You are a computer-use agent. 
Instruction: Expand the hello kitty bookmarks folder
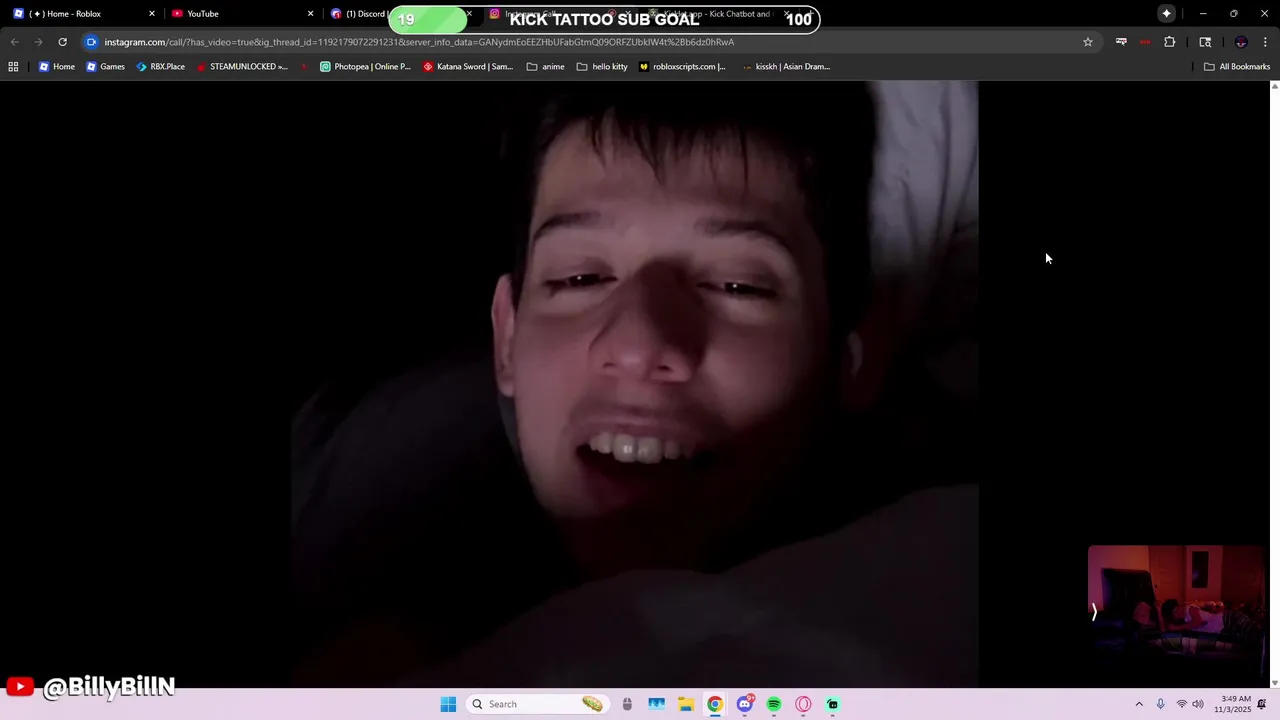point(602,67)
